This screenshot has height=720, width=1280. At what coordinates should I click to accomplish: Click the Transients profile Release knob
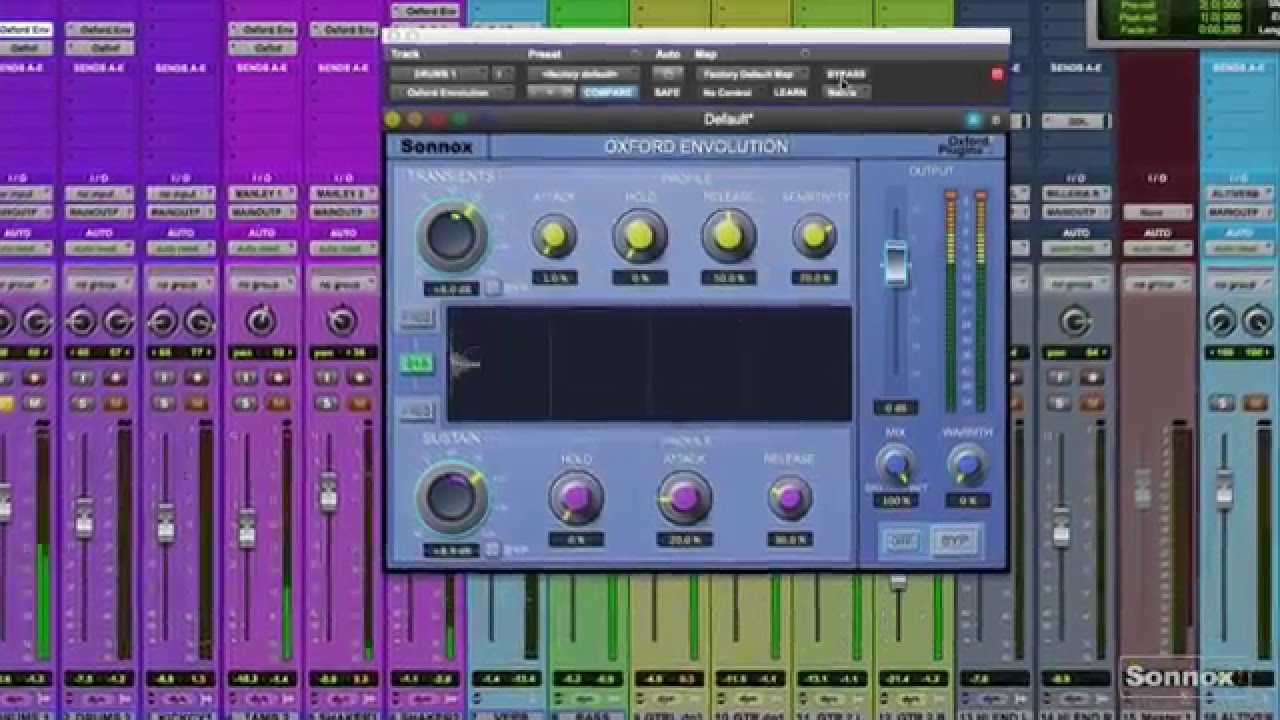pyautogui.click(x=728, y=236)
